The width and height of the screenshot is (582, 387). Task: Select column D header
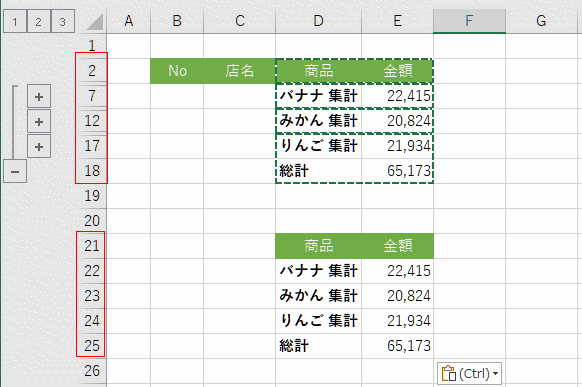[x=318, y=21]
